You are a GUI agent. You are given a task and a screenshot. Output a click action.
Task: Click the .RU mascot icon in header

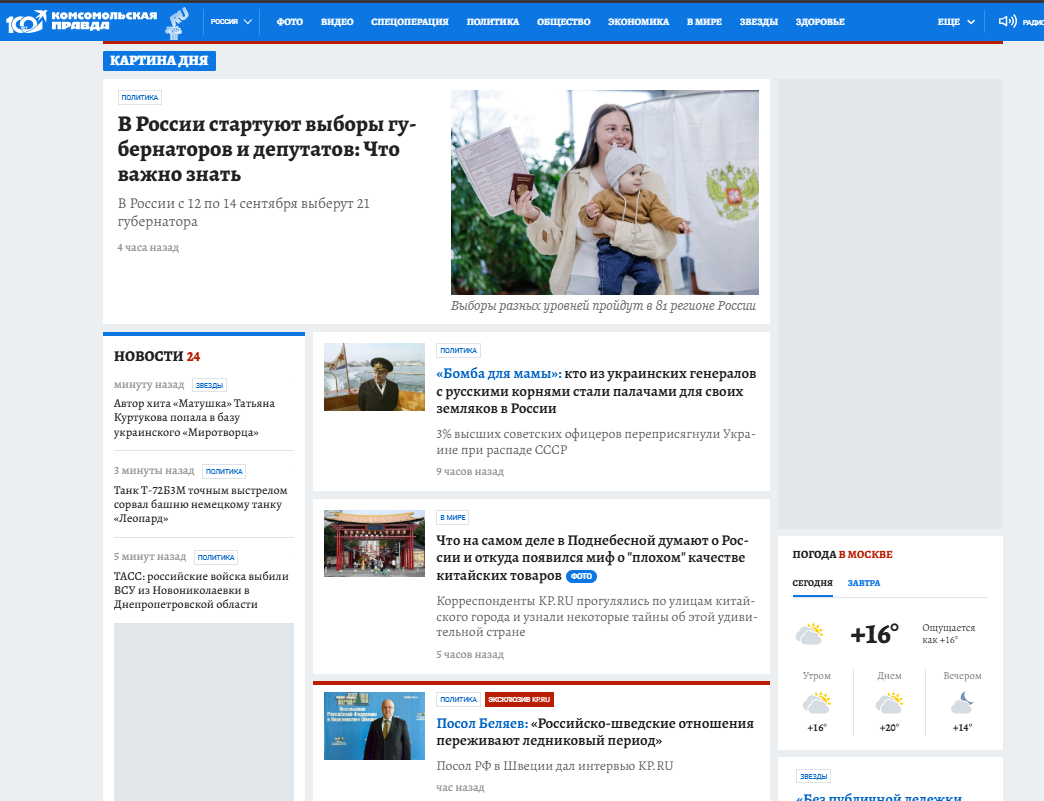pyautogui.click(x=177, y=21)
